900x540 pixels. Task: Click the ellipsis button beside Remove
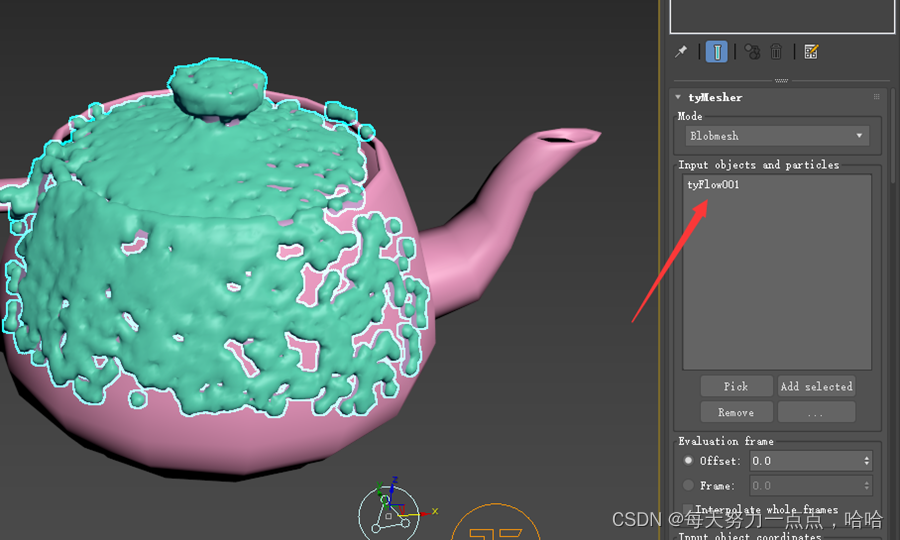(816, 412)
